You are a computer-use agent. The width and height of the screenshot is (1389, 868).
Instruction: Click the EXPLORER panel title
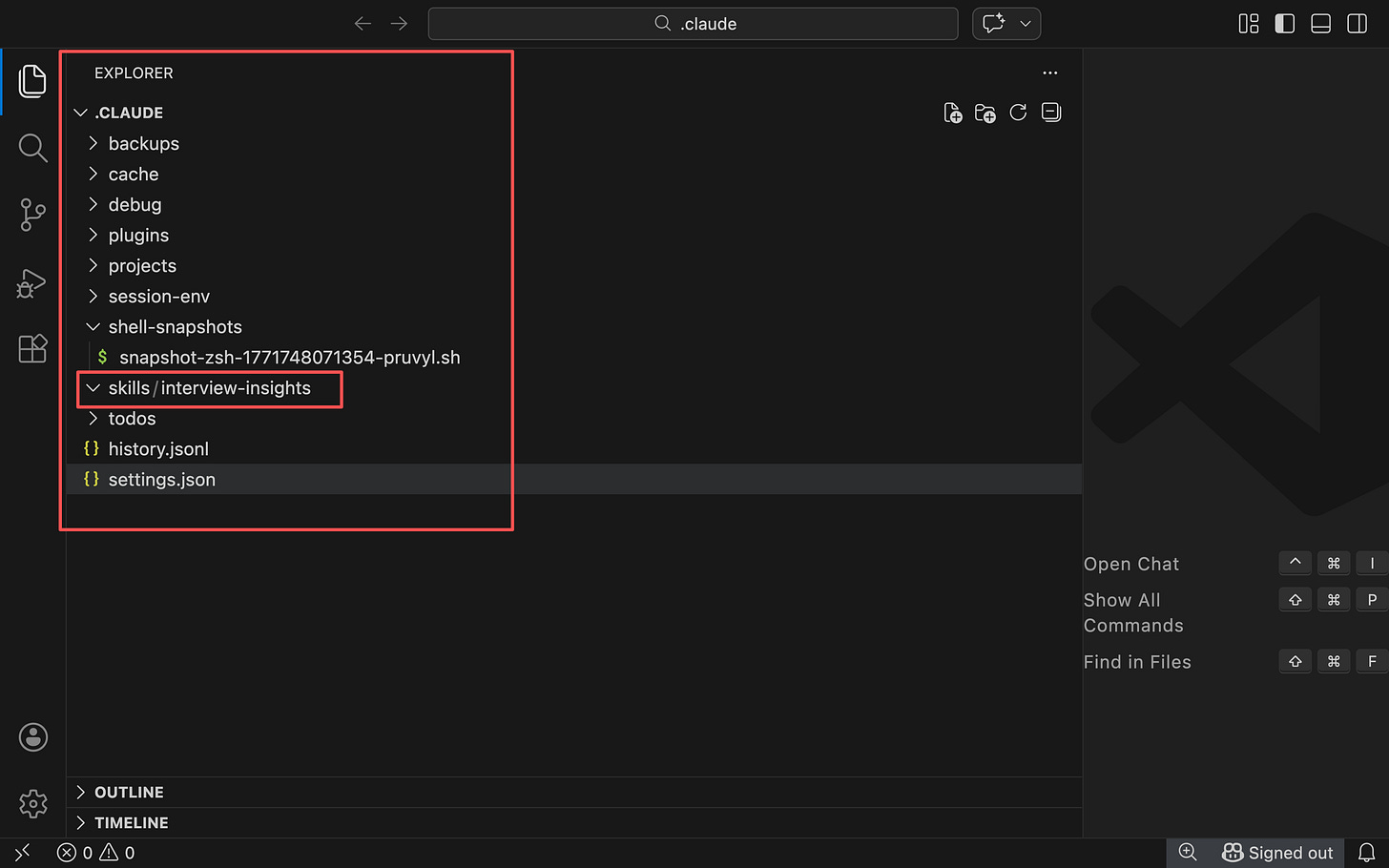[x=134, y=72]
